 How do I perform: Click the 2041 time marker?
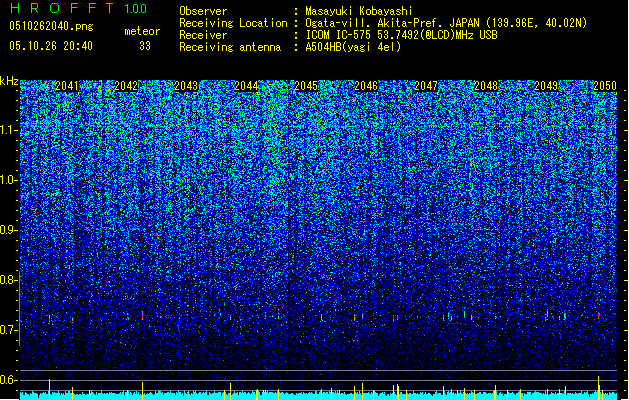[x=67, y=86]
